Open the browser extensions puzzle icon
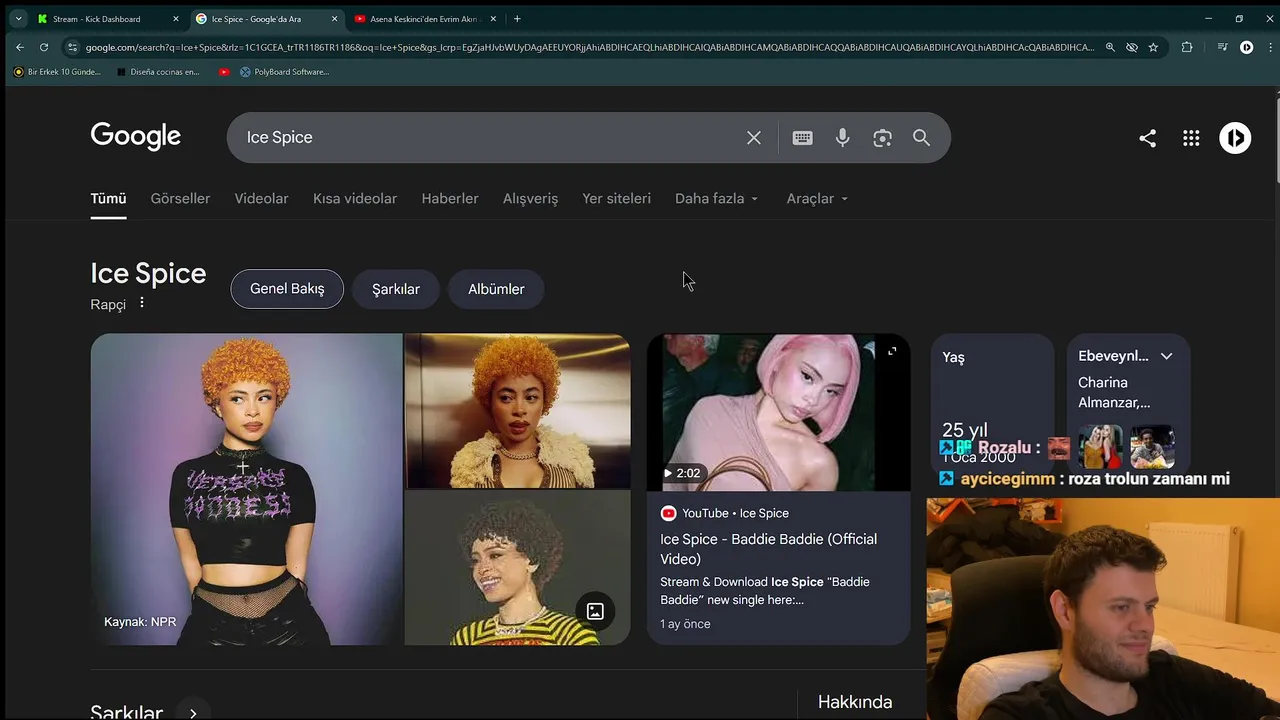Viewport: 1280px width, 720px height. pyautogui.click(x=1187, y=47)
